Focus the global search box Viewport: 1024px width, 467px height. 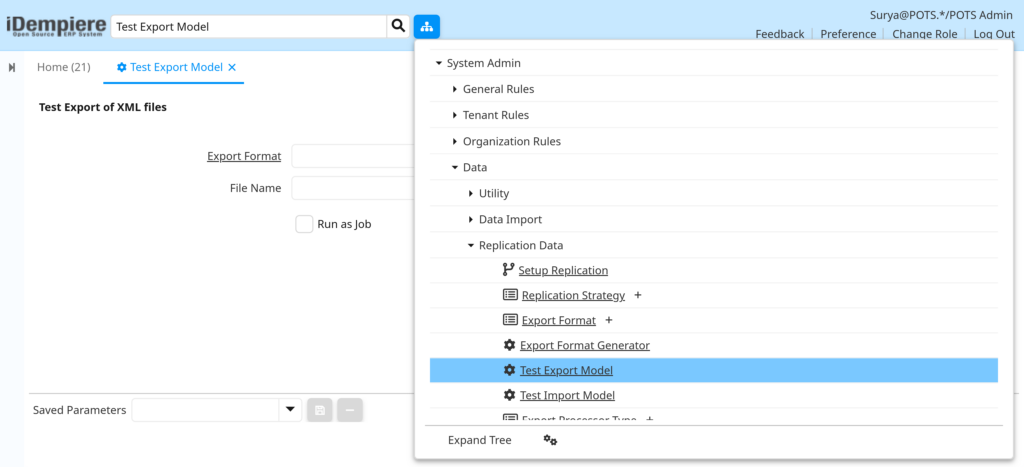click(249, 27)
